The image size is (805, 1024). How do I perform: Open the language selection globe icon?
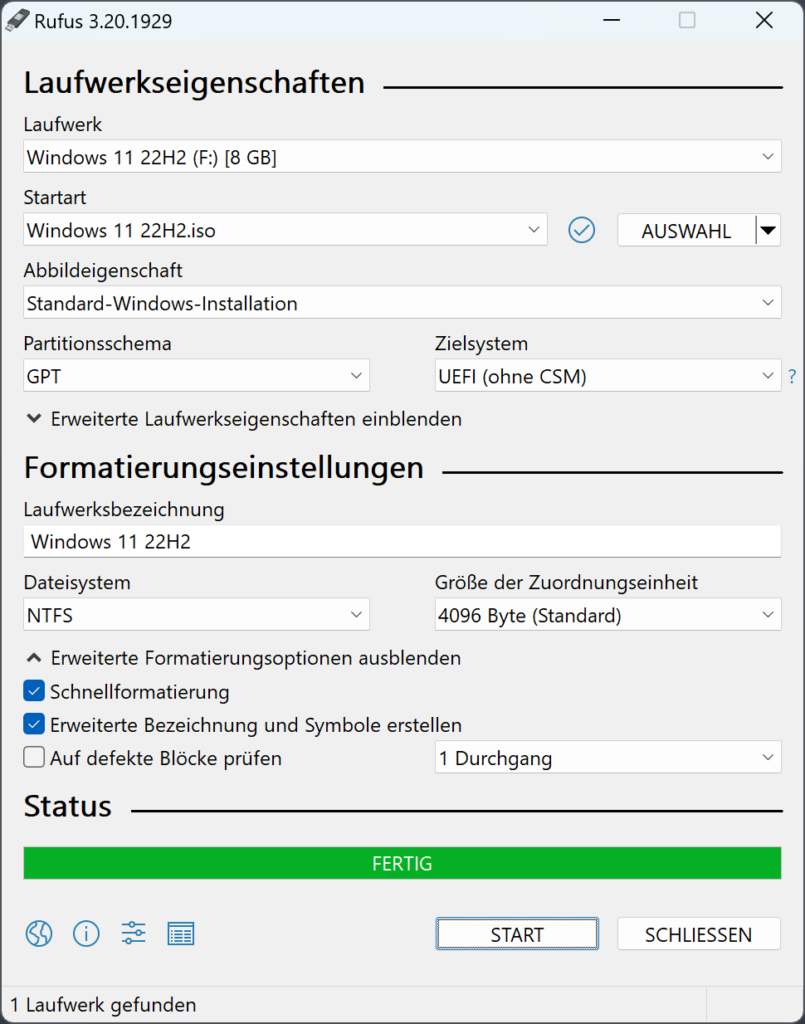click(38, 933)
